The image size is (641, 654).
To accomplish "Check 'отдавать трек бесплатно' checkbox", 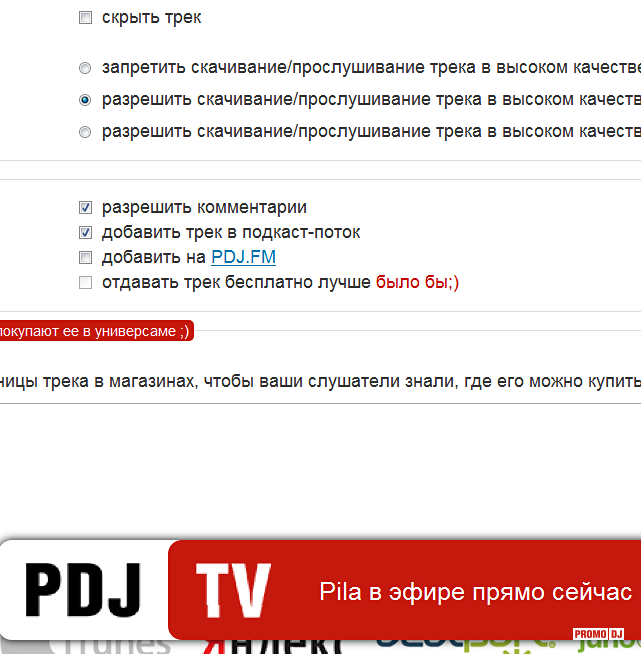I will 85,283.
